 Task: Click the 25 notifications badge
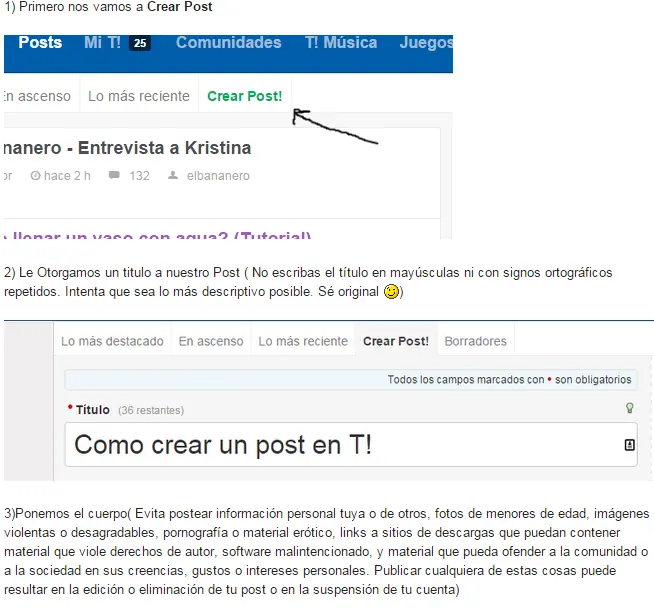coord(140,43)
